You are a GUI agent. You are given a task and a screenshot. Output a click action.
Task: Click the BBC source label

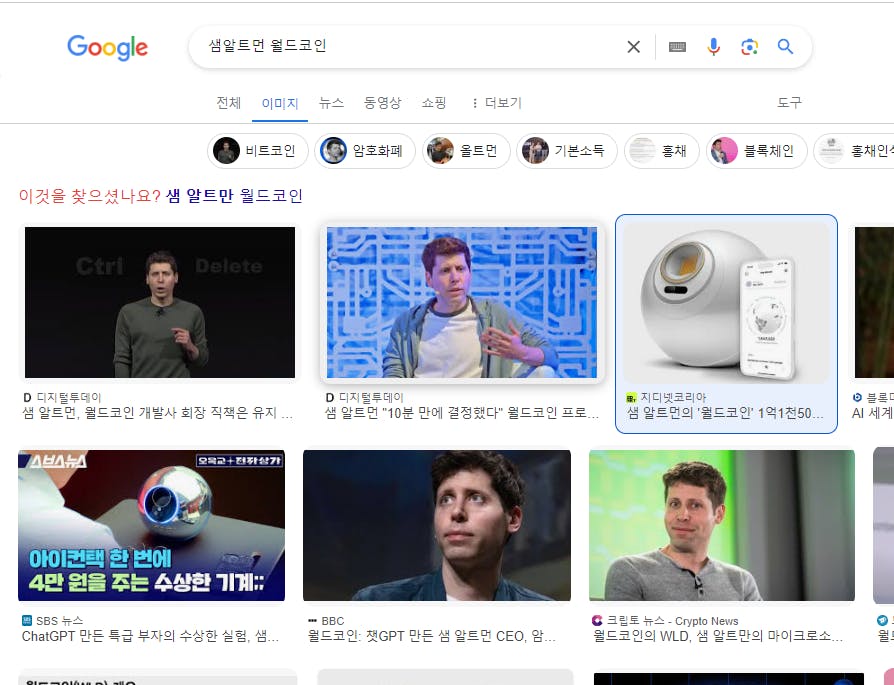pyautogui.click(x=326, y=621)
